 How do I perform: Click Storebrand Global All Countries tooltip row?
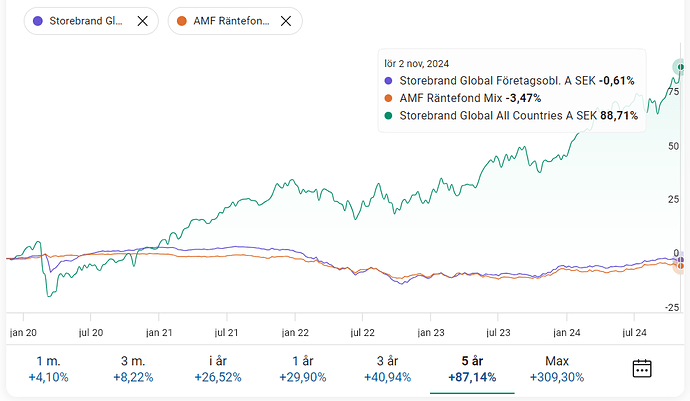[511, 115]
